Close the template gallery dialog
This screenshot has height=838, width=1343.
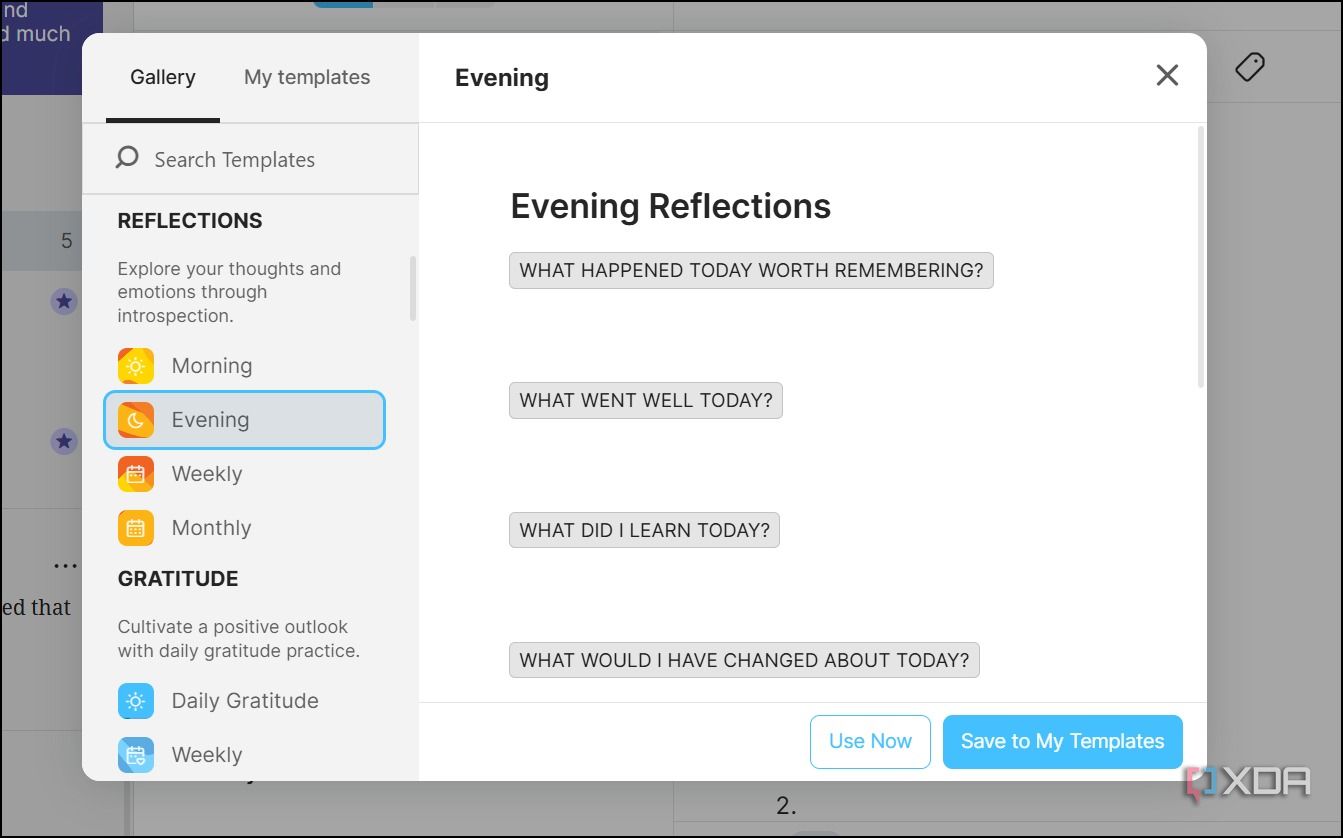1167,75
